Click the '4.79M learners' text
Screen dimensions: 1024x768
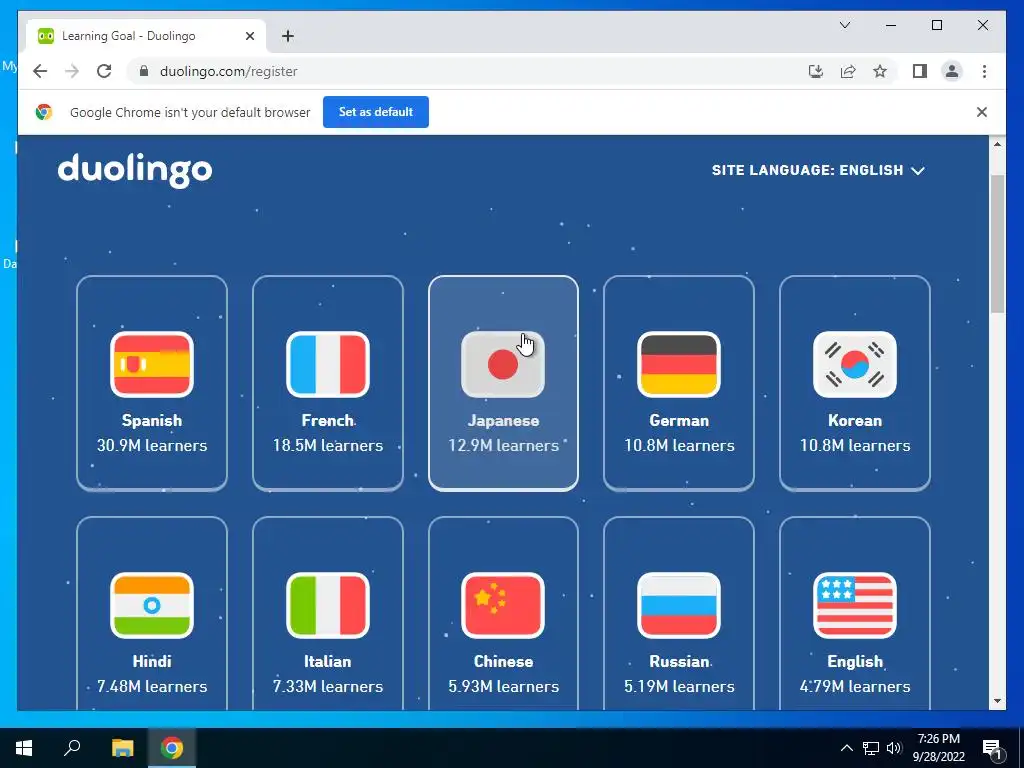855,686
